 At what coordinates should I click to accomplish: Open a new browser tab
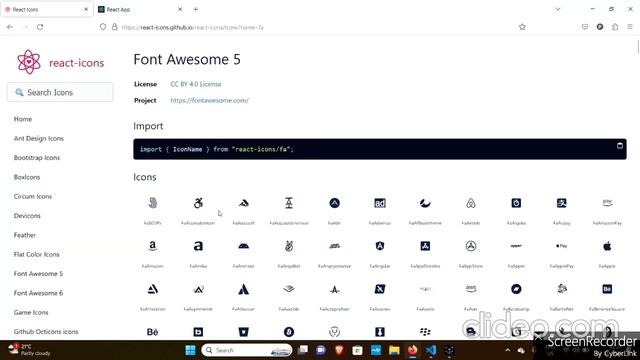tap(196, 9)
